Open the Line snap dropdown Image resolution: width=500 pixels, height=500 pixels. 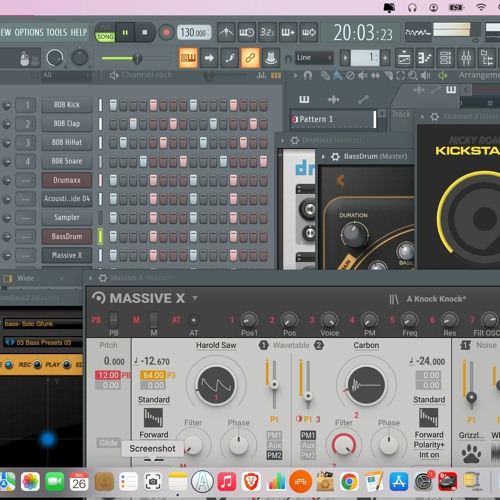314,58
